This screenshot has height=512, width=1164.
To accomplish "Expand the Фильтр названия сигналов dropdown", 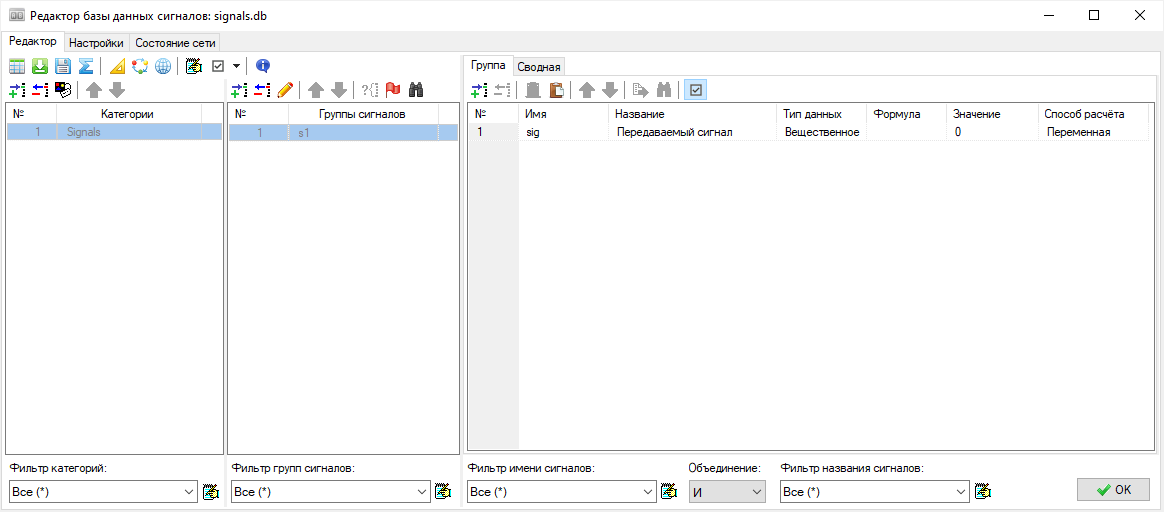I will pos(960,492).
